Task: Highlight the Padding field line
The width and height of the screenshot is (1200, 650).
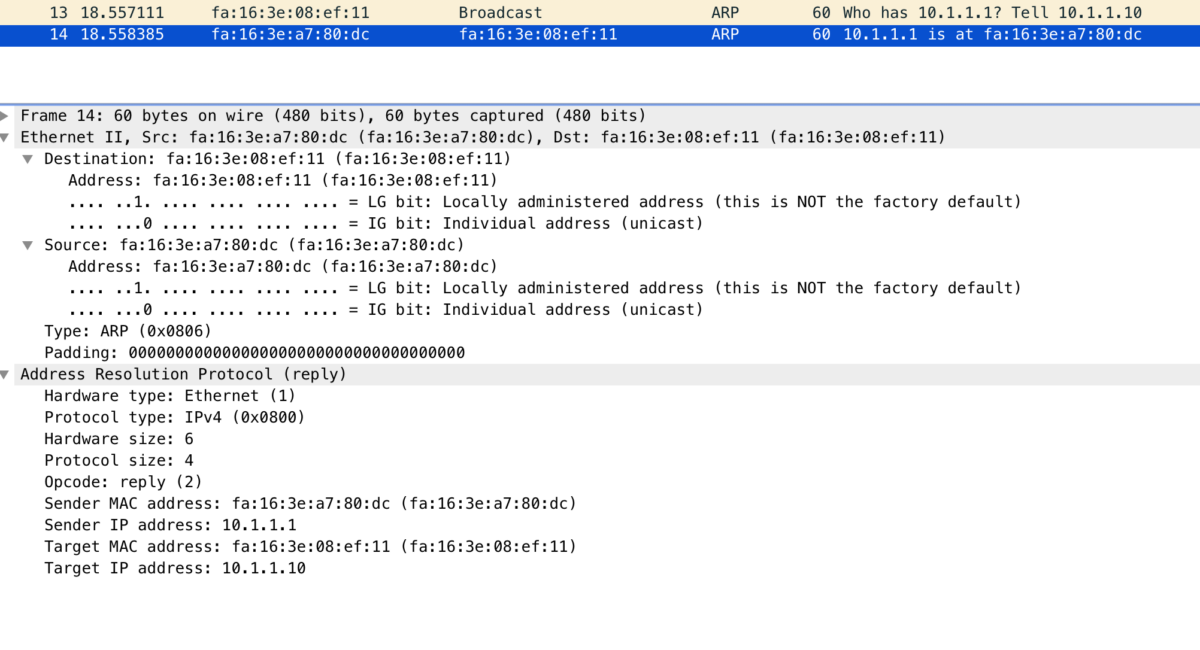Action: point(254,353)
